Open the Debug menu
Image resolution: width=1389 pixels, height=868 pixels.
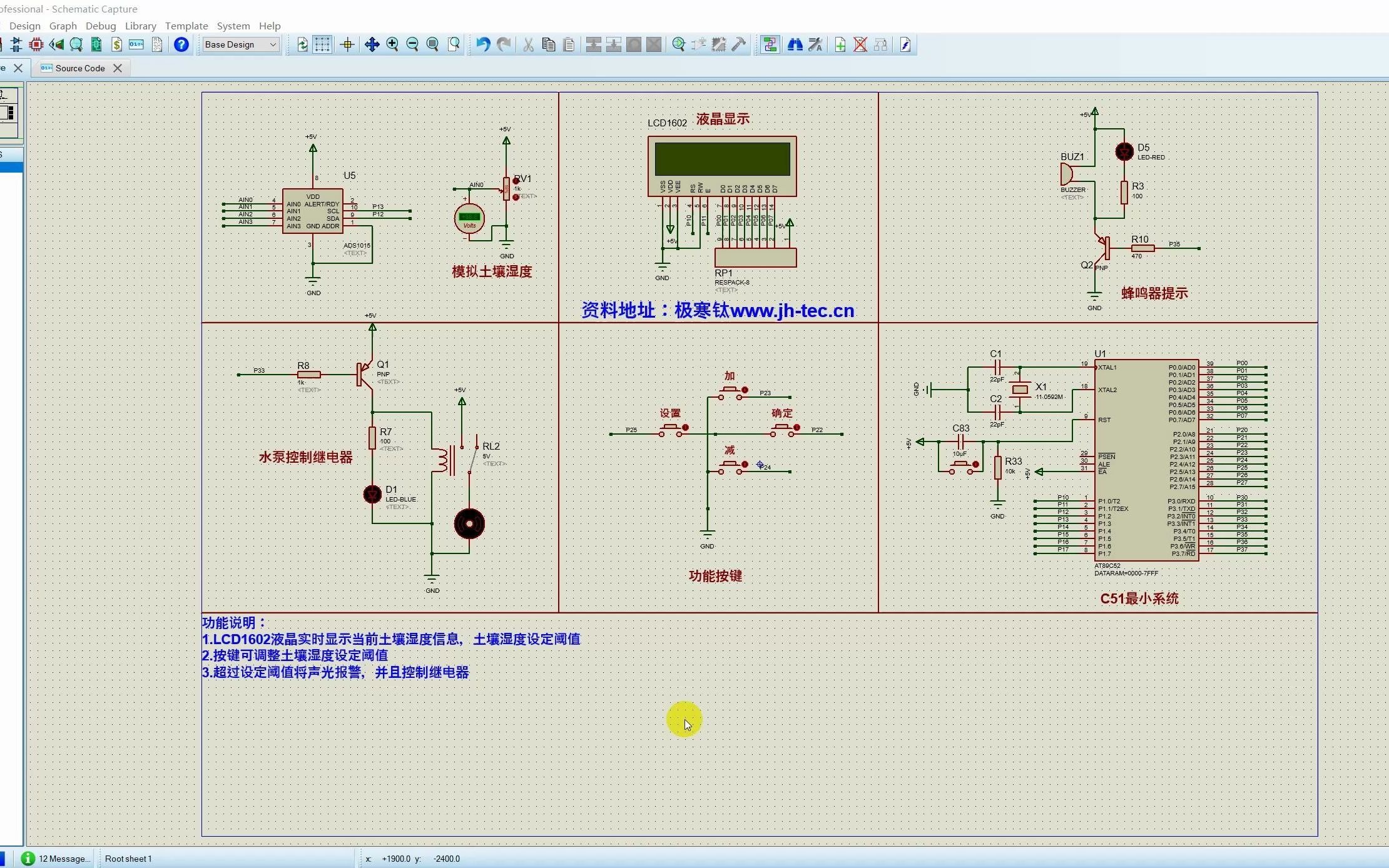(x=101, y=26)
